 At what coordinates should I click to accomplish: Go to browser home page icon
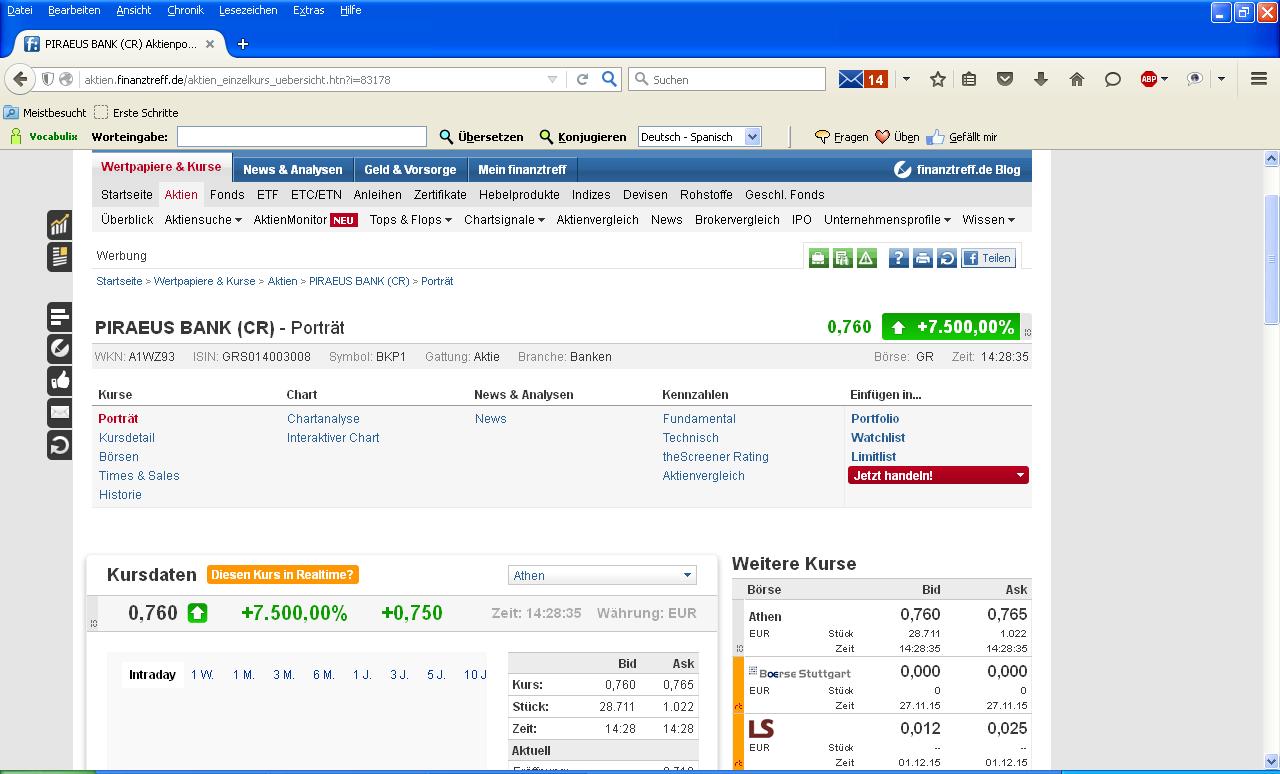click(1077, 79)
